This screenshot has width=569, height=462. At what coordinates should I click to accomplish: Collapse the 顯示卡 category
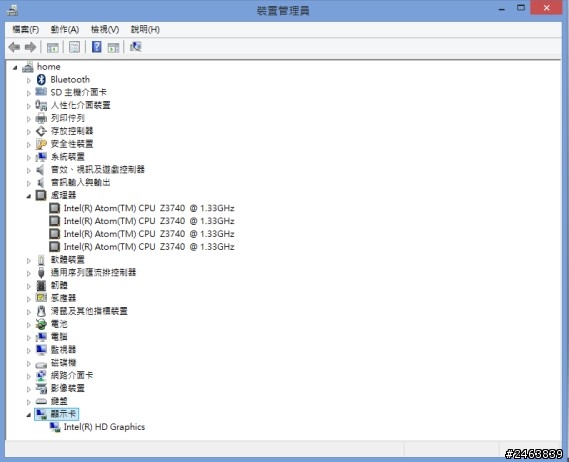pos(29,415)
